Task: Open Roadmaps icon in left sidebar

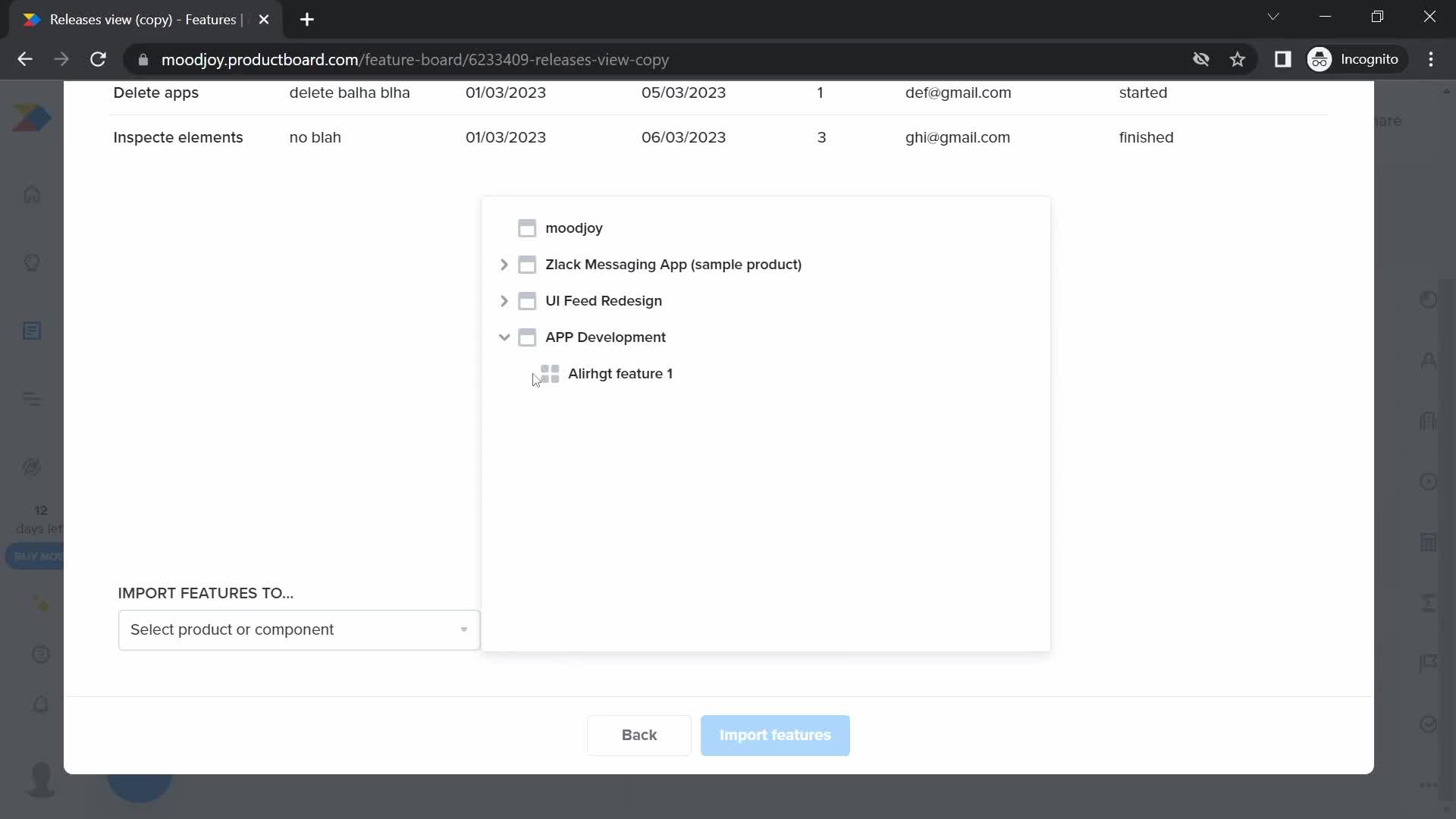Action: pos(32,399)
